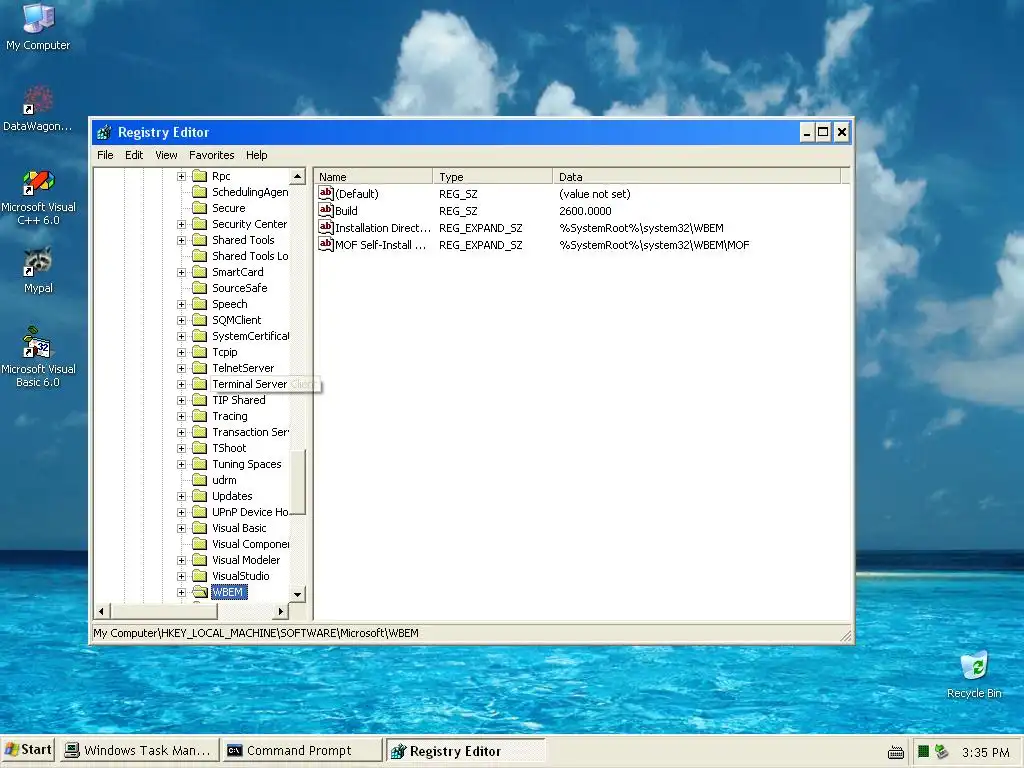Expand the Security Center key
Screen dimensions: 1024x768
click(x=182, y=224)
